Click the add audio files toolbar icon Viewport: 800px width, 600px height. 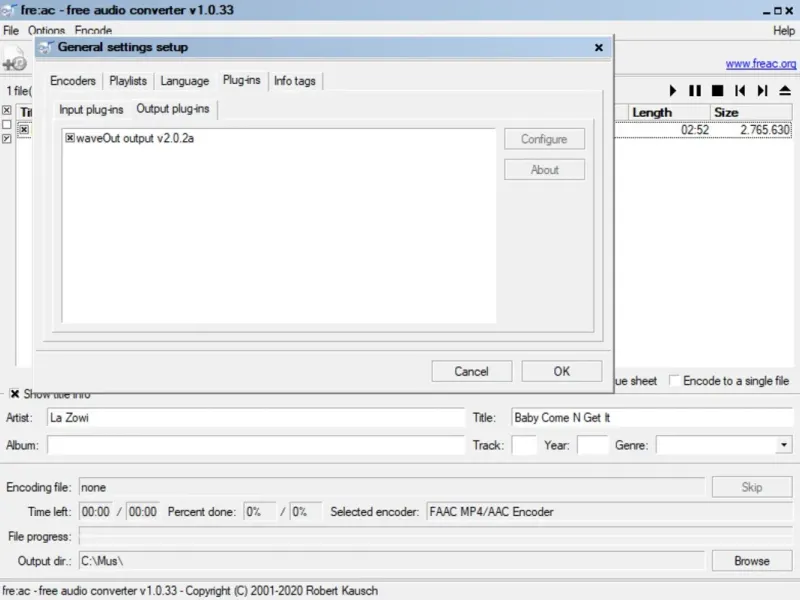14,60
